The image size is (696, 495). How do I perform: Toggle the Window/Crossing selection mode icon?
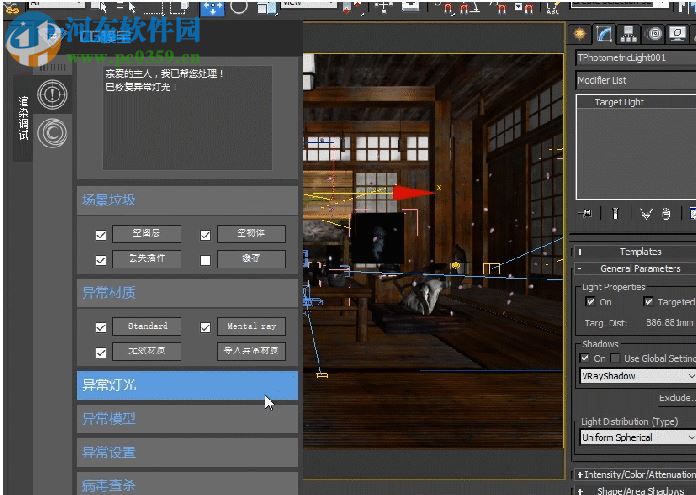pos(180,7)
